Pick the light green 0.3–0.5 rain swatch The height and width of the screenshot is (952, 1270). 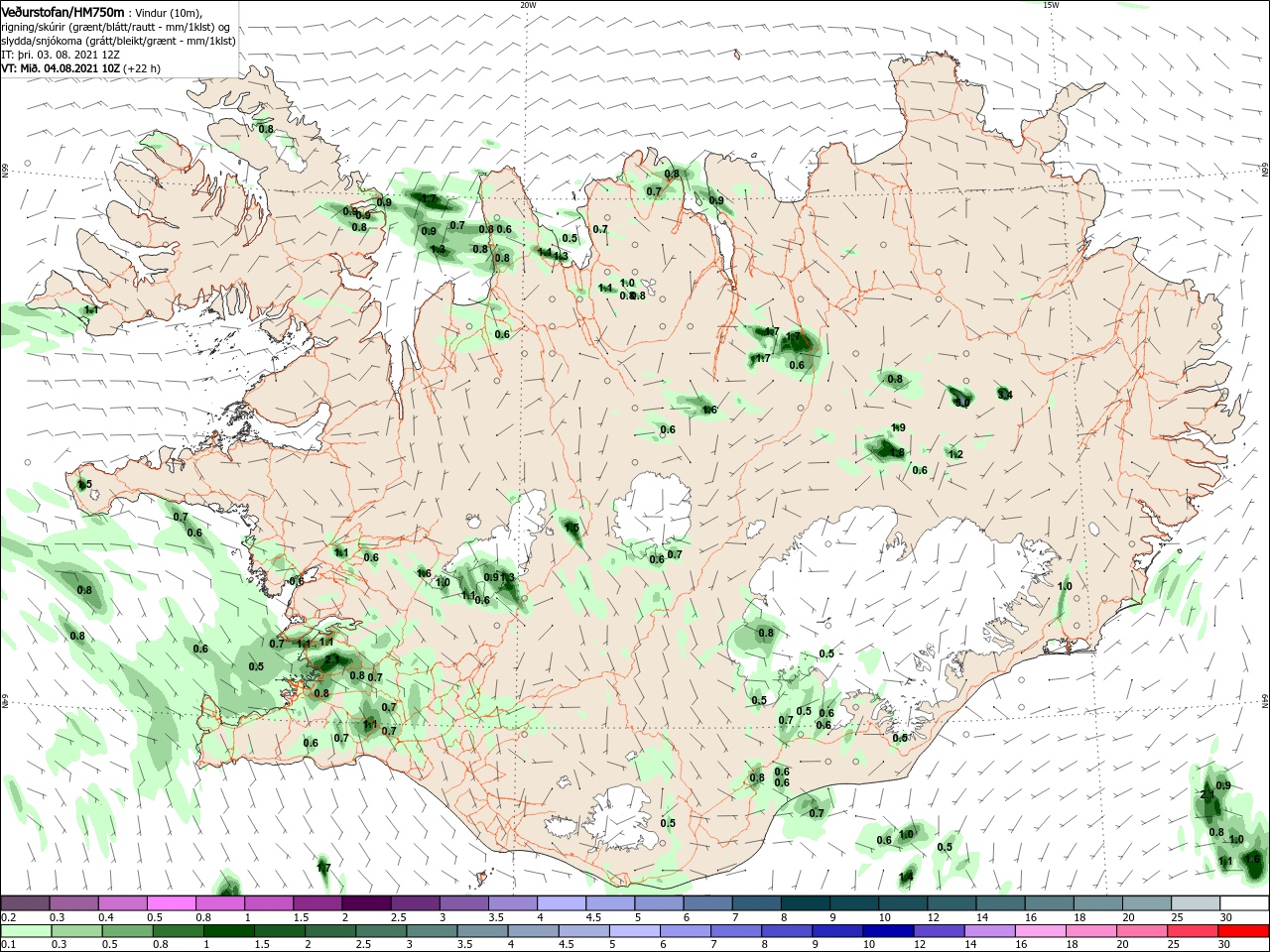(x=77, y=931)
